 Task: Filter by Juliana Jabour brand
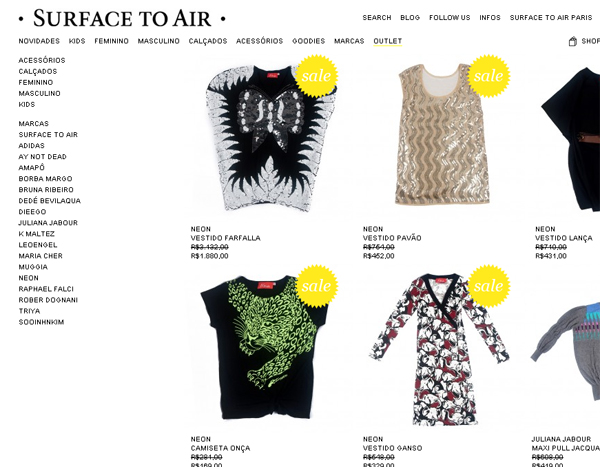point(48,223)
